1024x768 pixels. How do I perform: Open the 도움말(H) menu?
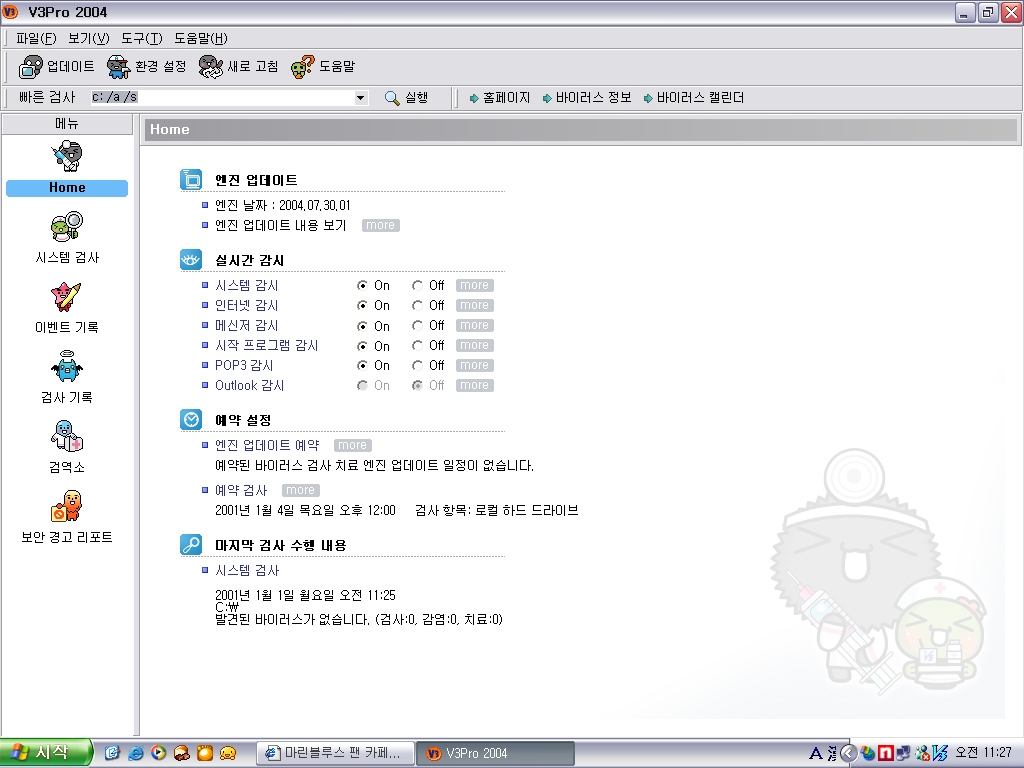coord(200,39)
